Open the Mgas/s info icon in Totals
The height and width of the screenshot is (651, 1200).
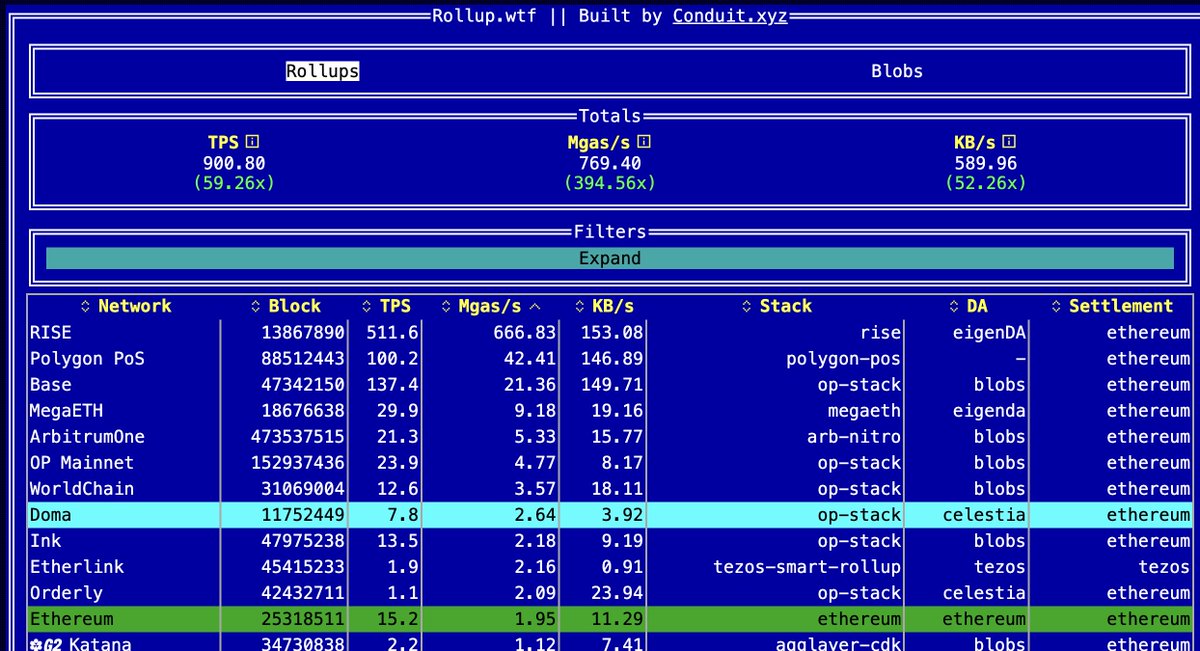tap(644, 142)
